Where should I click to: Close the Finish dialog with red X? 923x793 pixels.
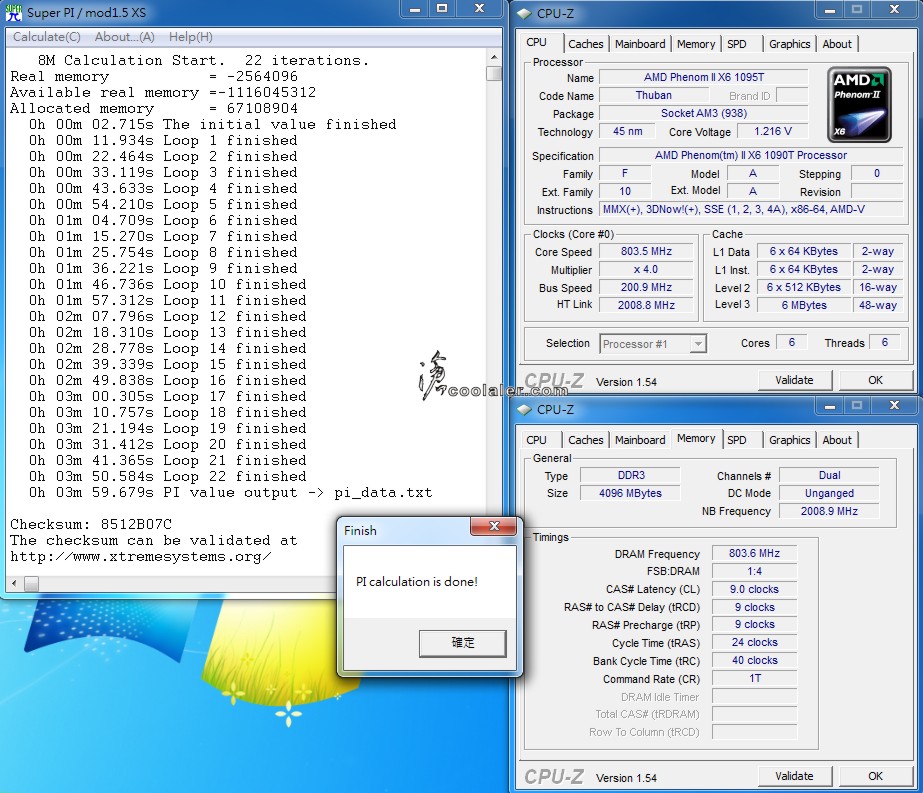coord(494,526)
